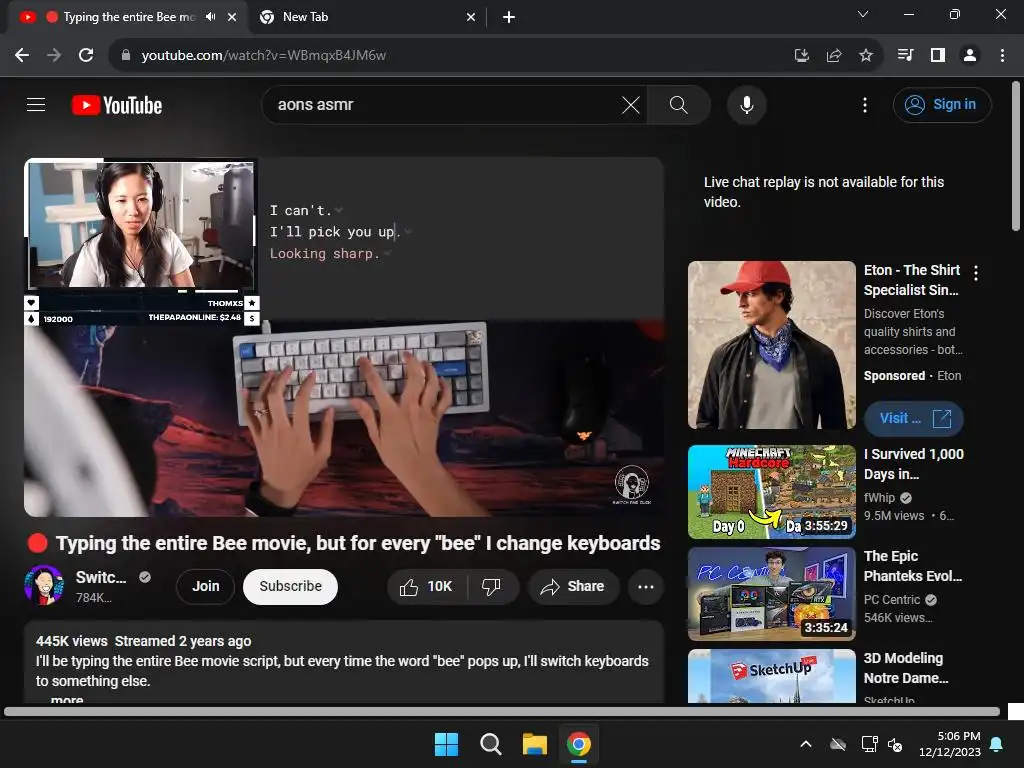Open The Epic Phanteks Evol... title

pyautogui.click(x=913, y=566)
